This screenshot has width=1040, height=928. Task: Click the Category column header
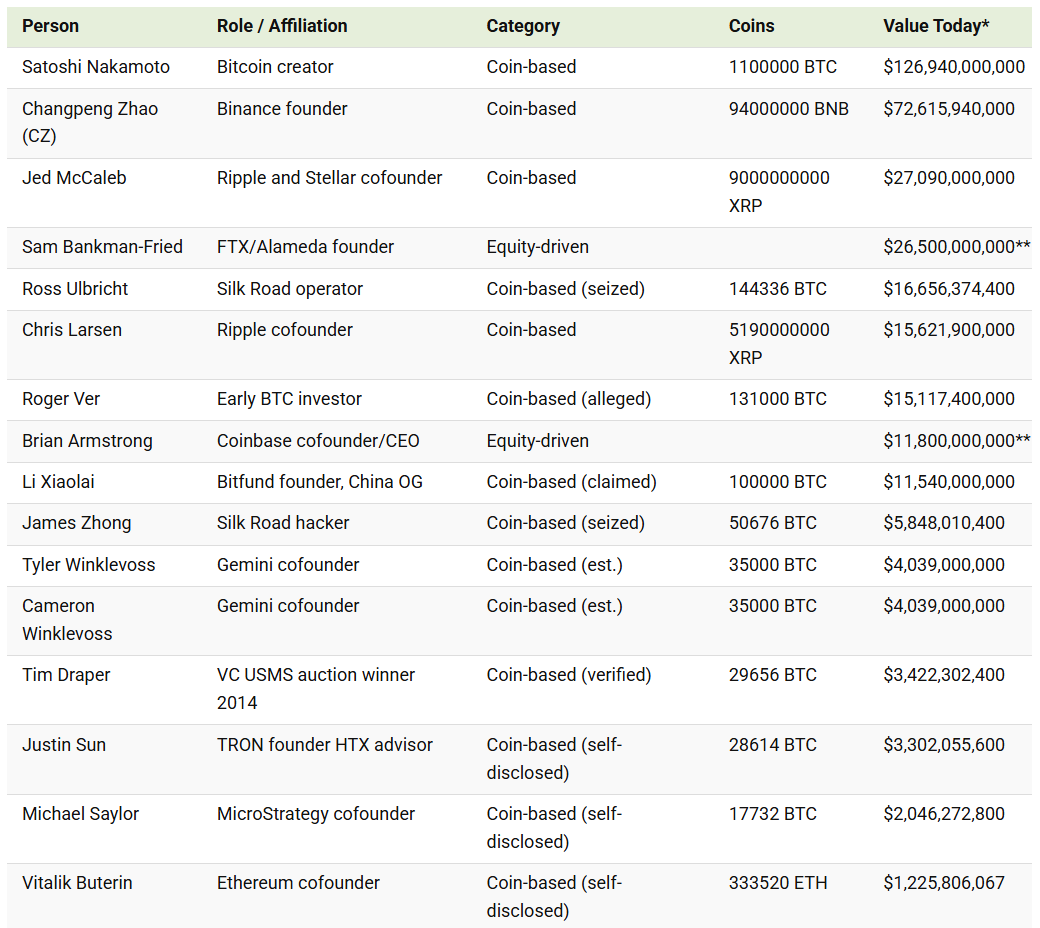(523, 26)
